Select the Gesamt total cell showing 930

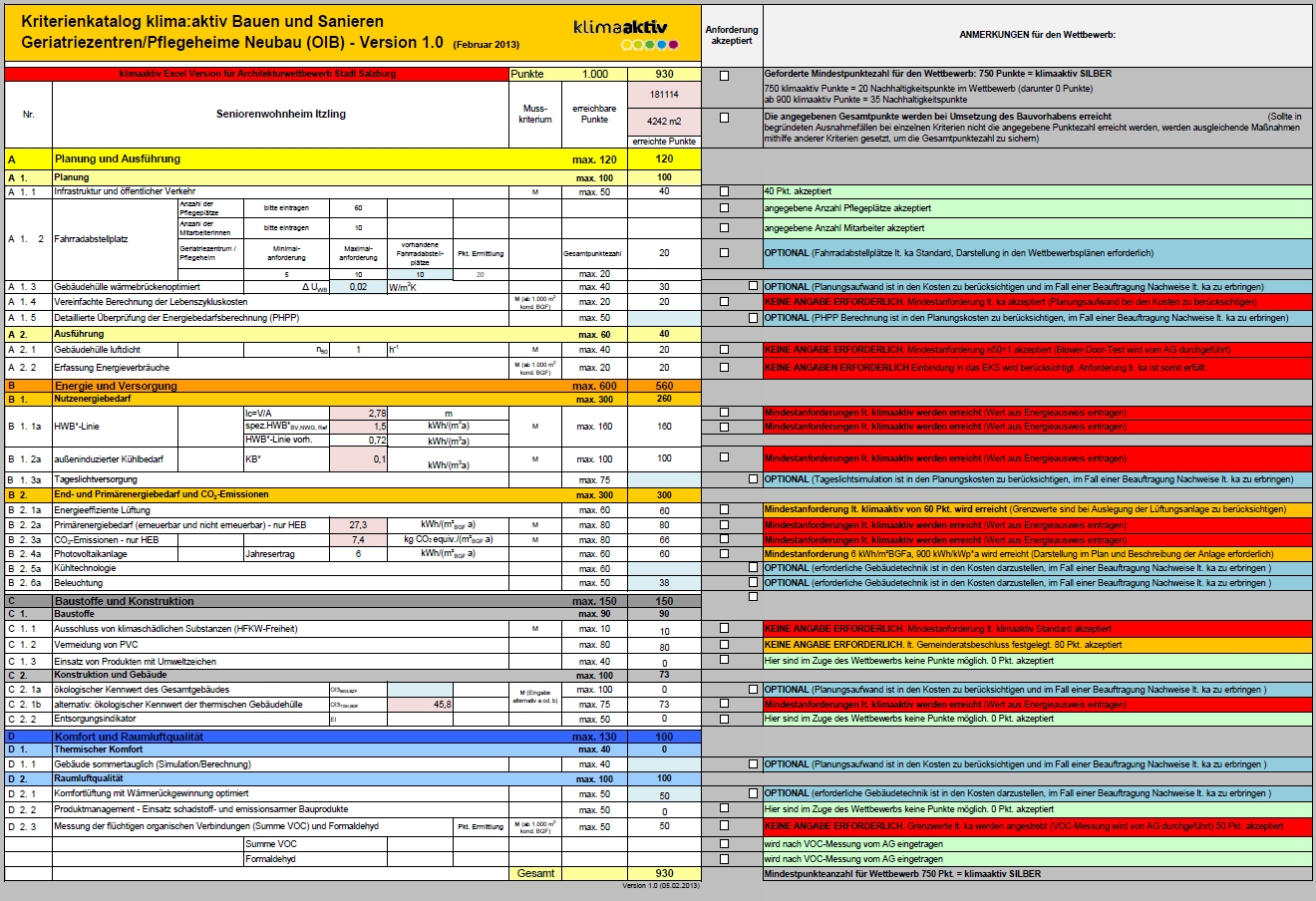[x=664, y=874]
